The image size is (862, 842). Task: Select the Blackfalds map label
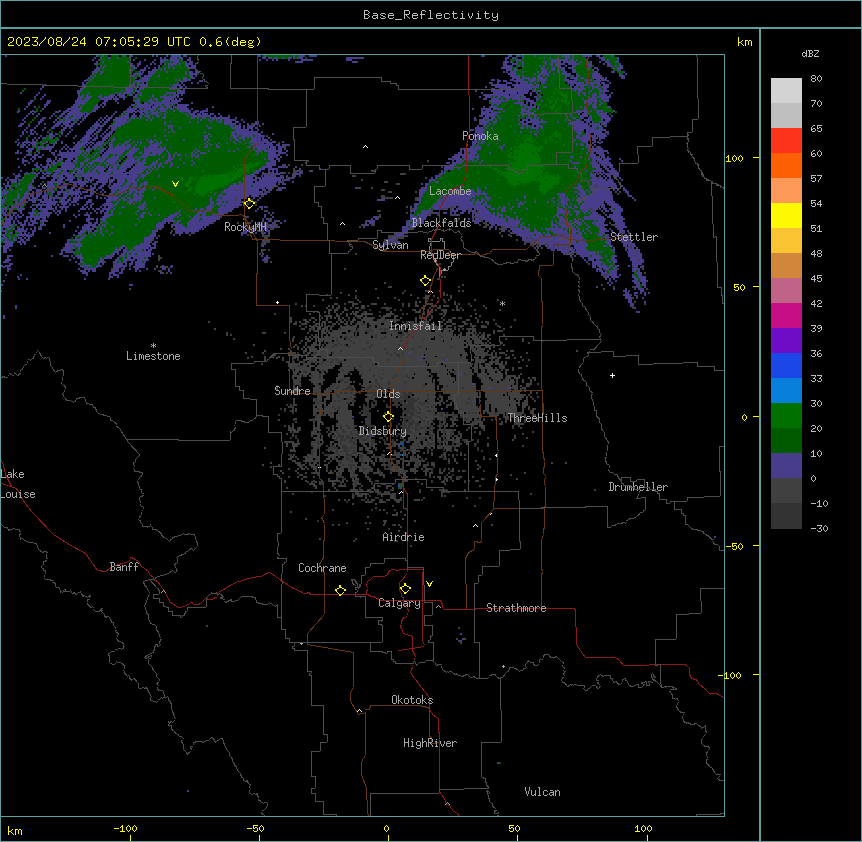click(x=441, y=223)
